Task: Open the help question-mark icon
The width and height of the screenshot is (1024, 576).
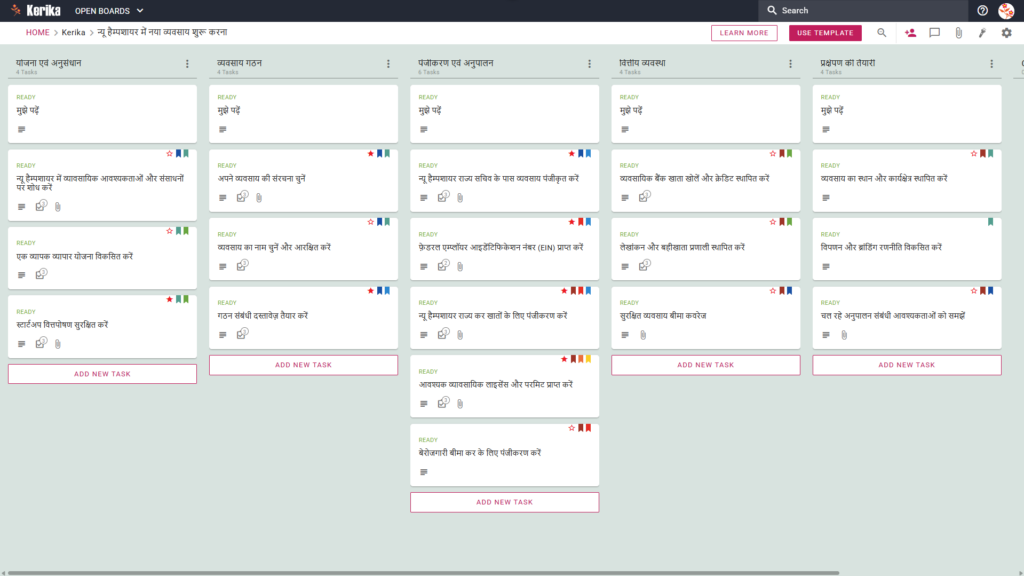Action: (x=982, y=10)
